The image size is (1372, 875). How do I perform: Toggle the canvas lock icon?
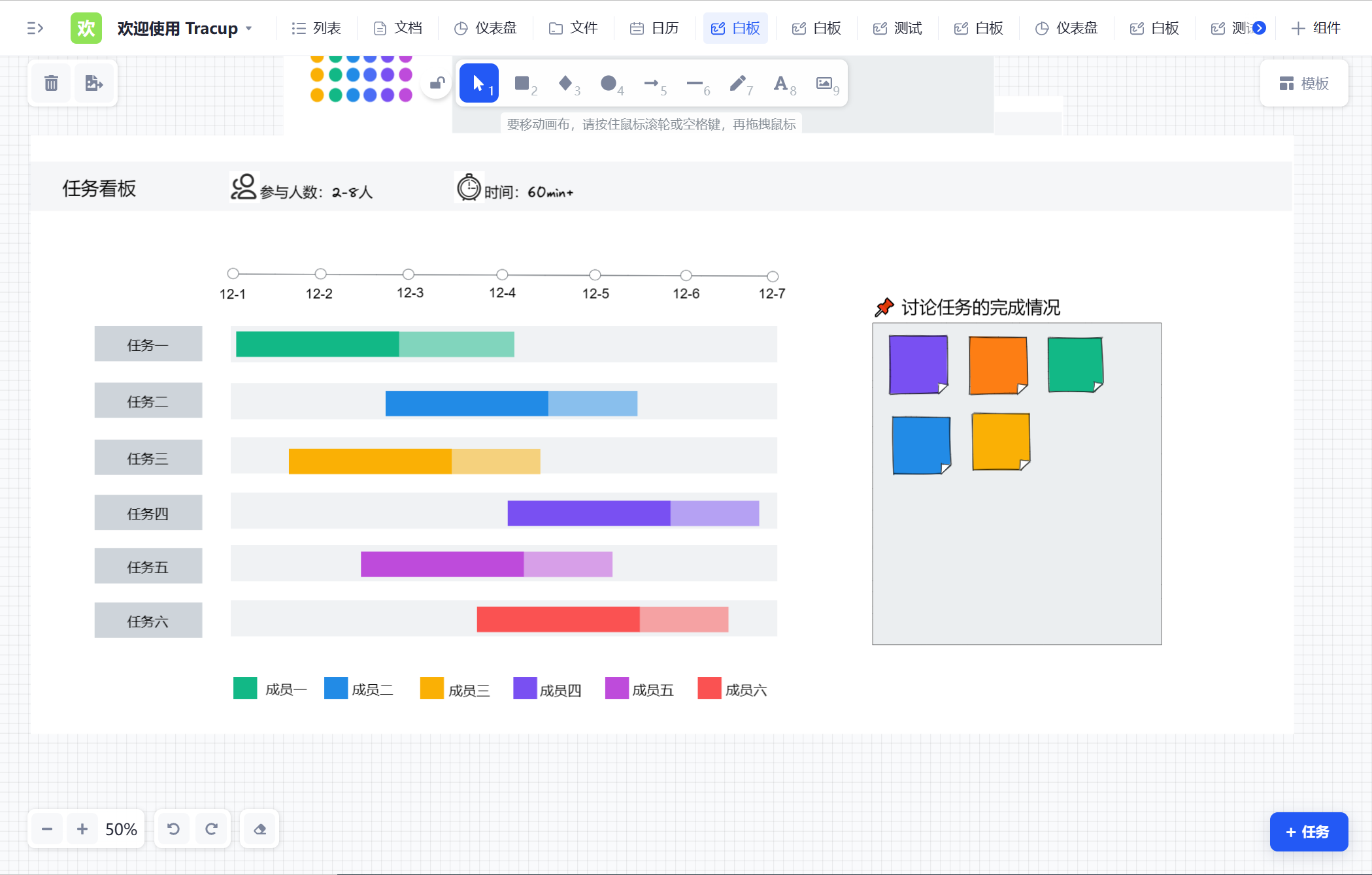[437, 84]
